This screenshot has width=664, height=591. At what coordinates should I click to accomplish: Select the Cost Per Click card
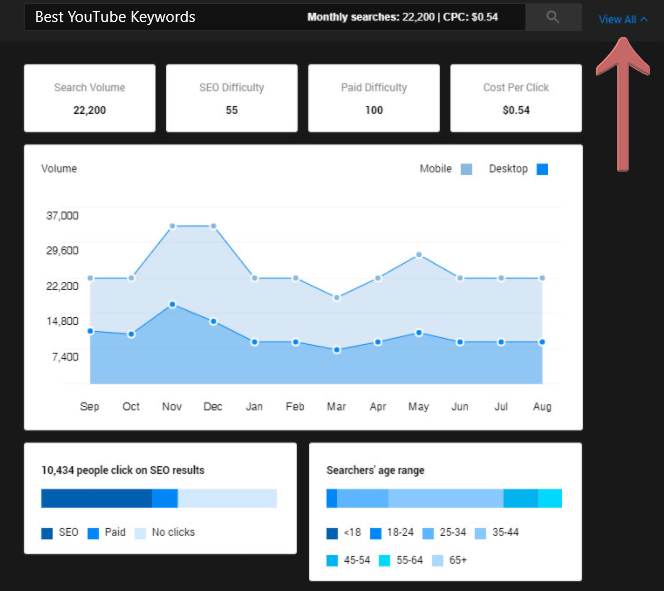[516, 98]
